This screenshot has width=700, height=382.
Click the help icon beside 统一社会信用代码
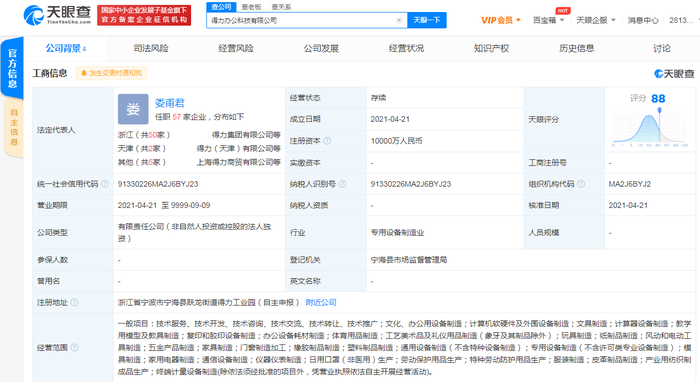click(105, 184)
